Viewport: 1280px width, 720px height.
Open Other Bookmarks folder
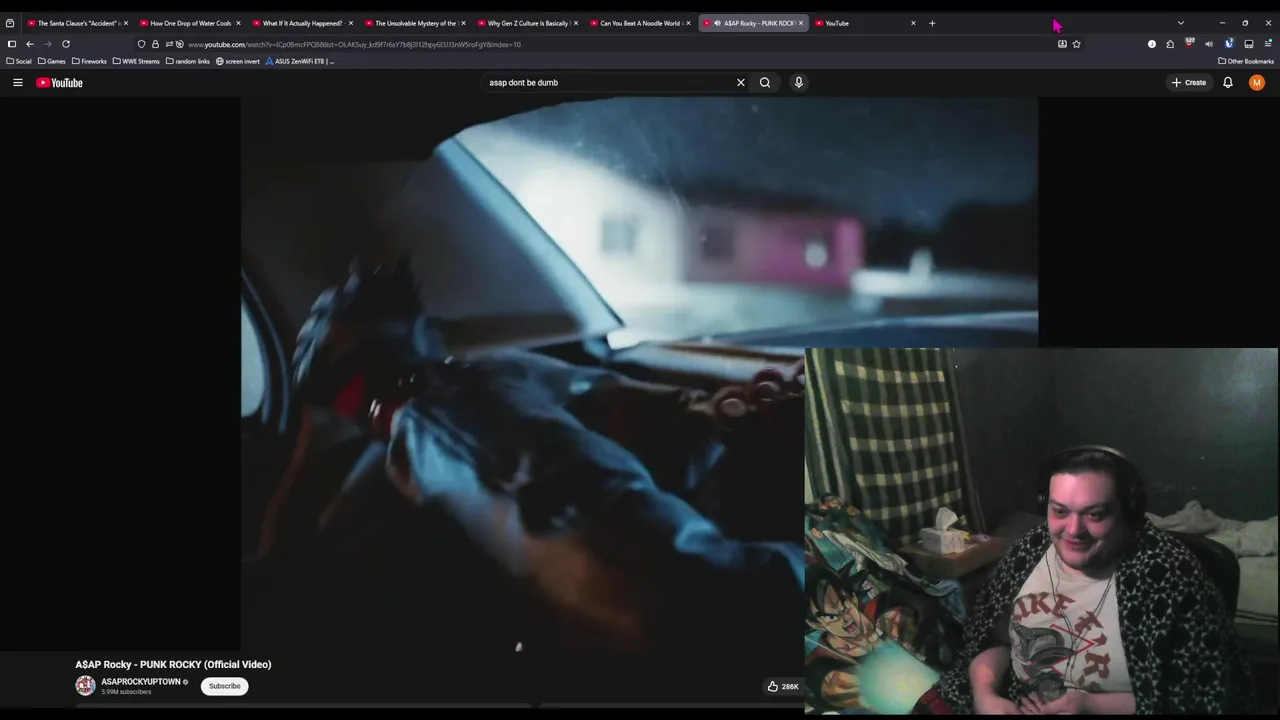click(1246, 61)
